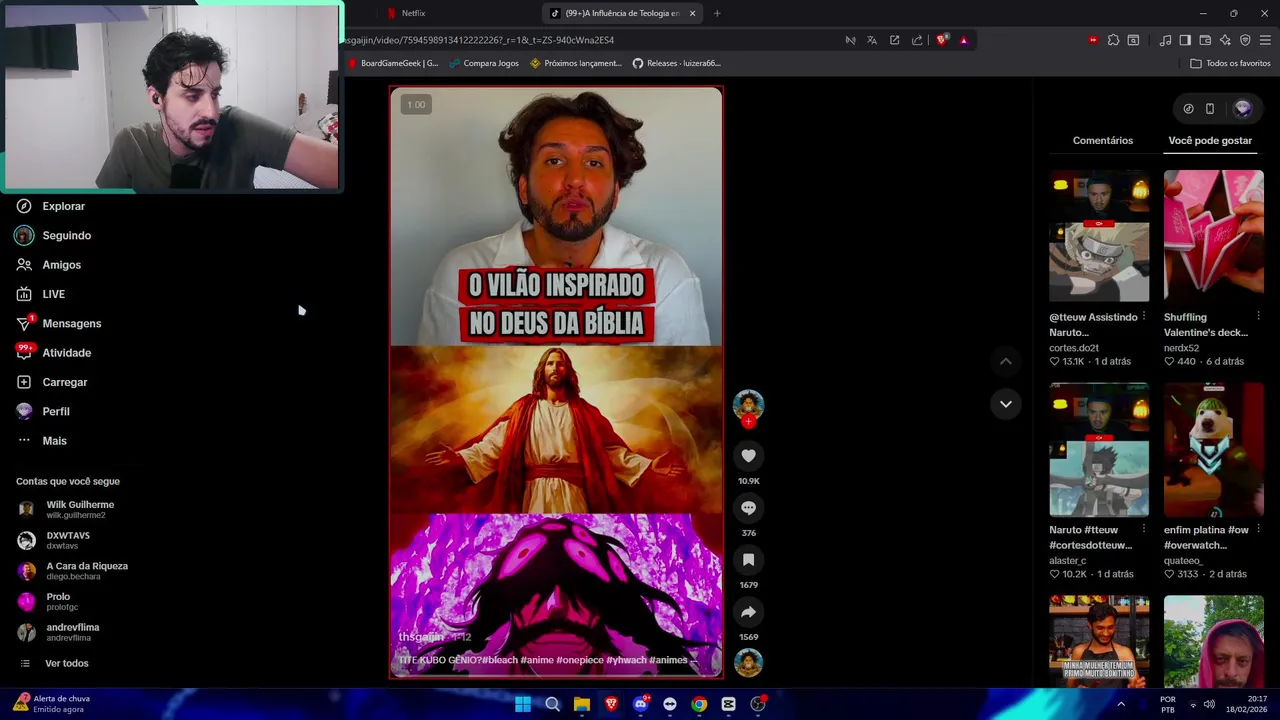Open options dots for enfim platina video
Screen dimensions: 1280x720
pos(1258,529)
